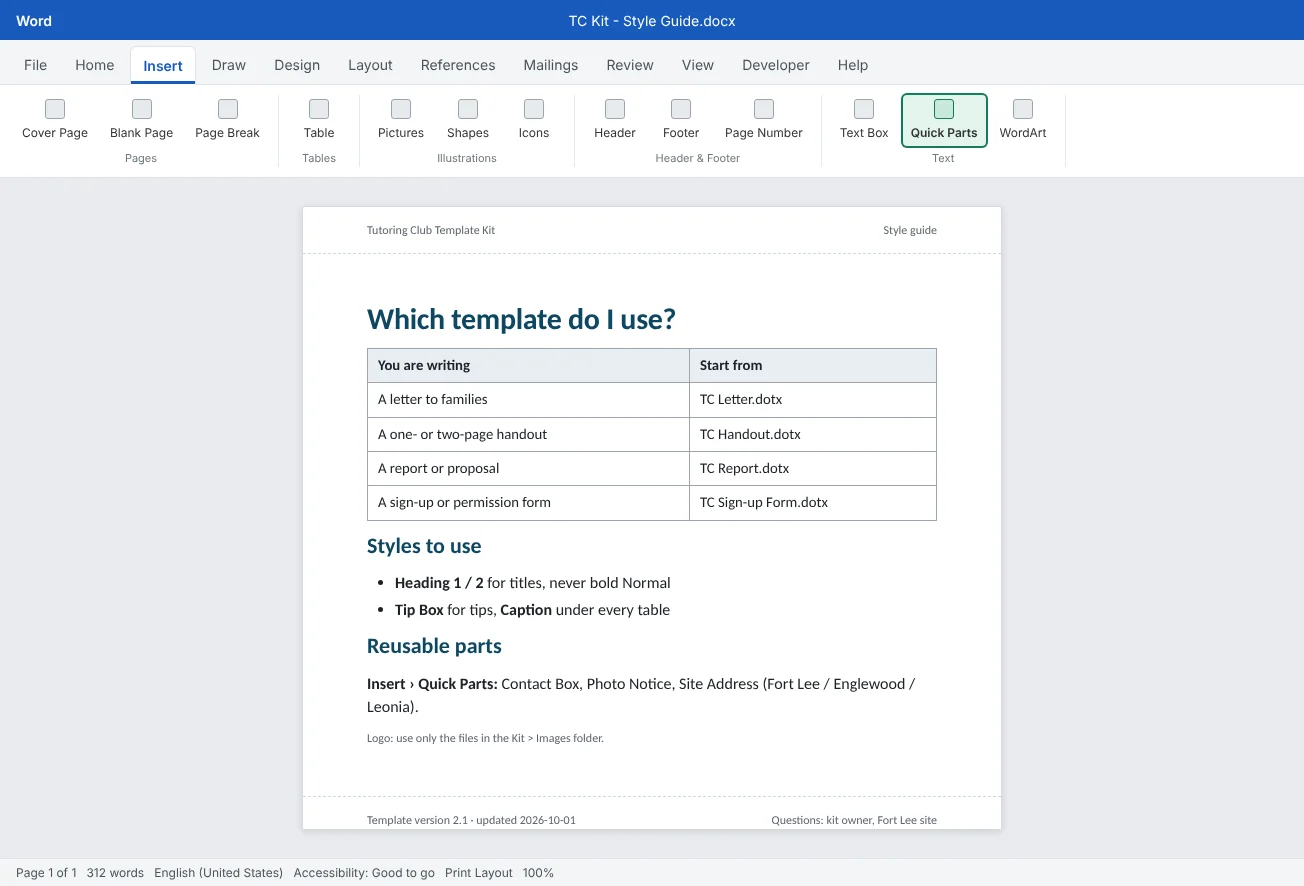The image size is (1304, 886).
Task: Insert a Page Number
Action: pos(764,120)
